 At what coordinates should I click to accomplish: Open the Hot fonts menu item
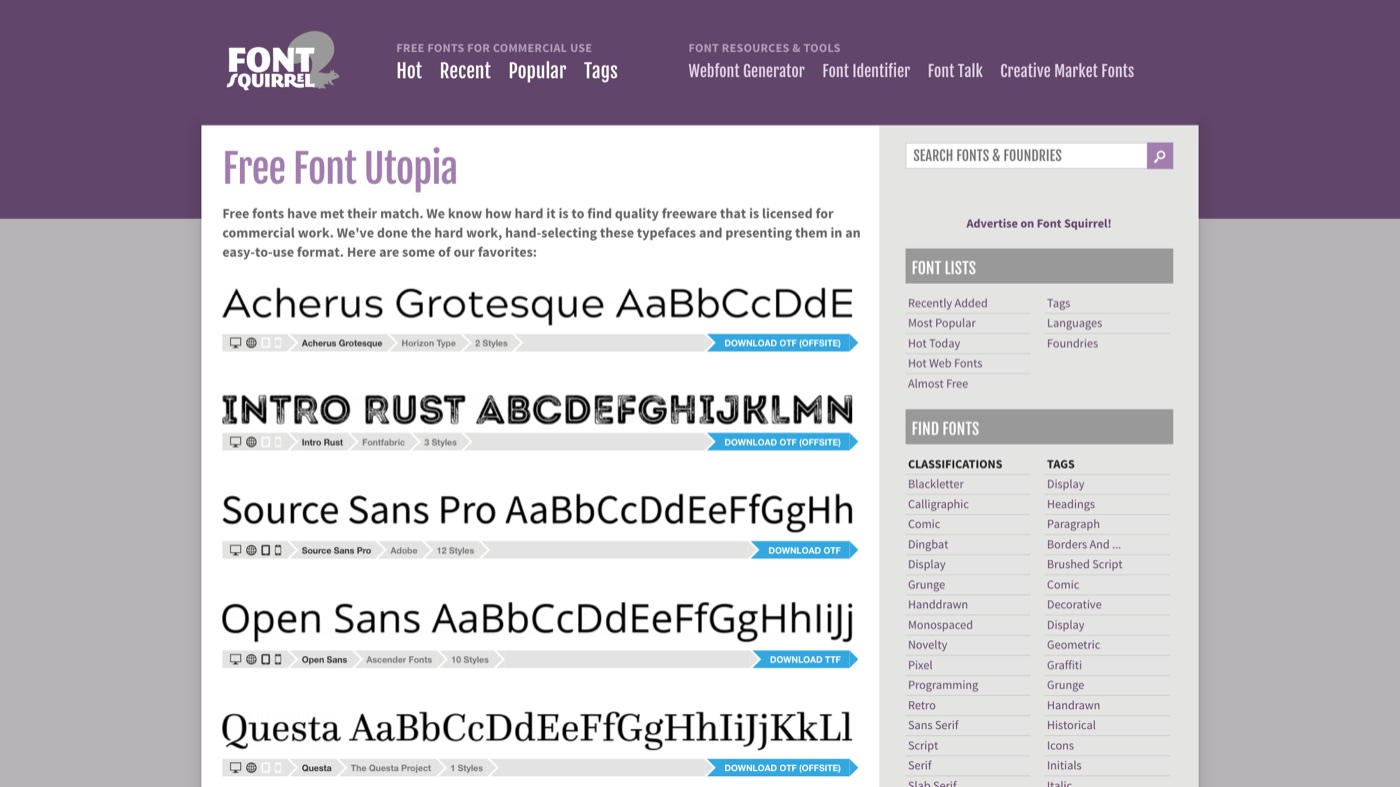click(409, 71)
